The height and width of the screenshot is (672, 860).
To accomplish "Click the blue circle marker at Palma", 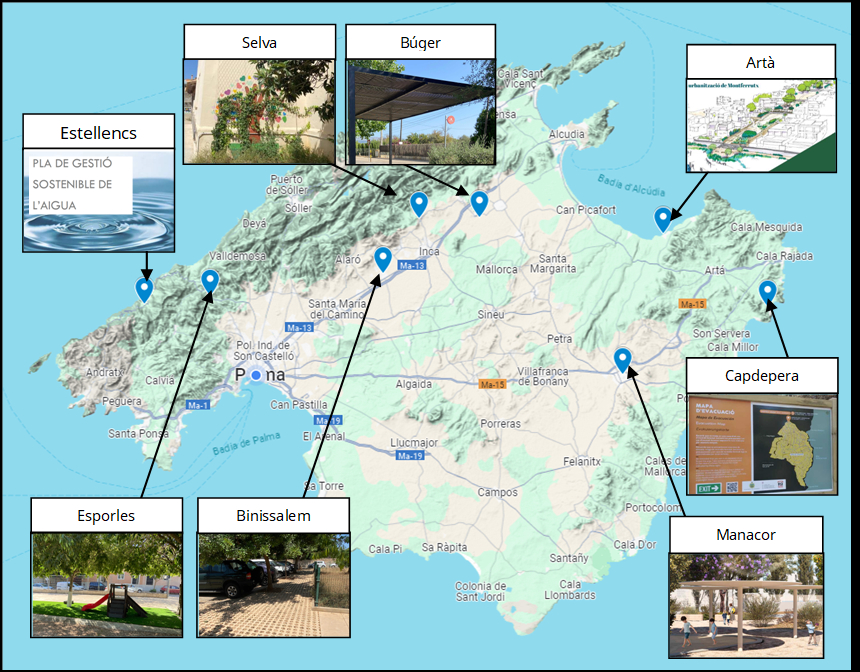I will pyautogui.click(x=256, y=374).
